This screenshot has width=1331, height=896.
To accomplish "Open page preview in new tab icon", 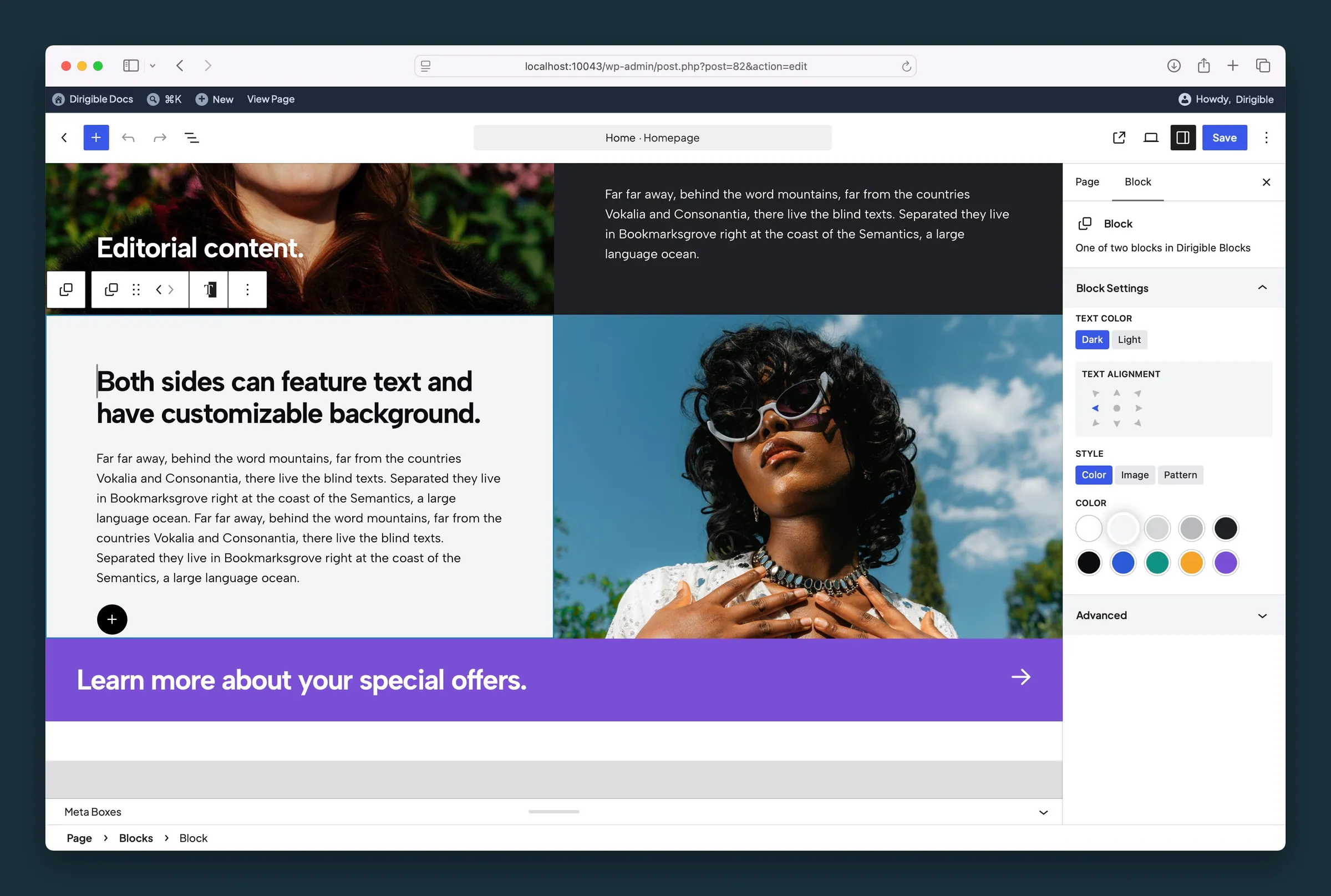I will pyautogui.click(x=1119, y=138).
